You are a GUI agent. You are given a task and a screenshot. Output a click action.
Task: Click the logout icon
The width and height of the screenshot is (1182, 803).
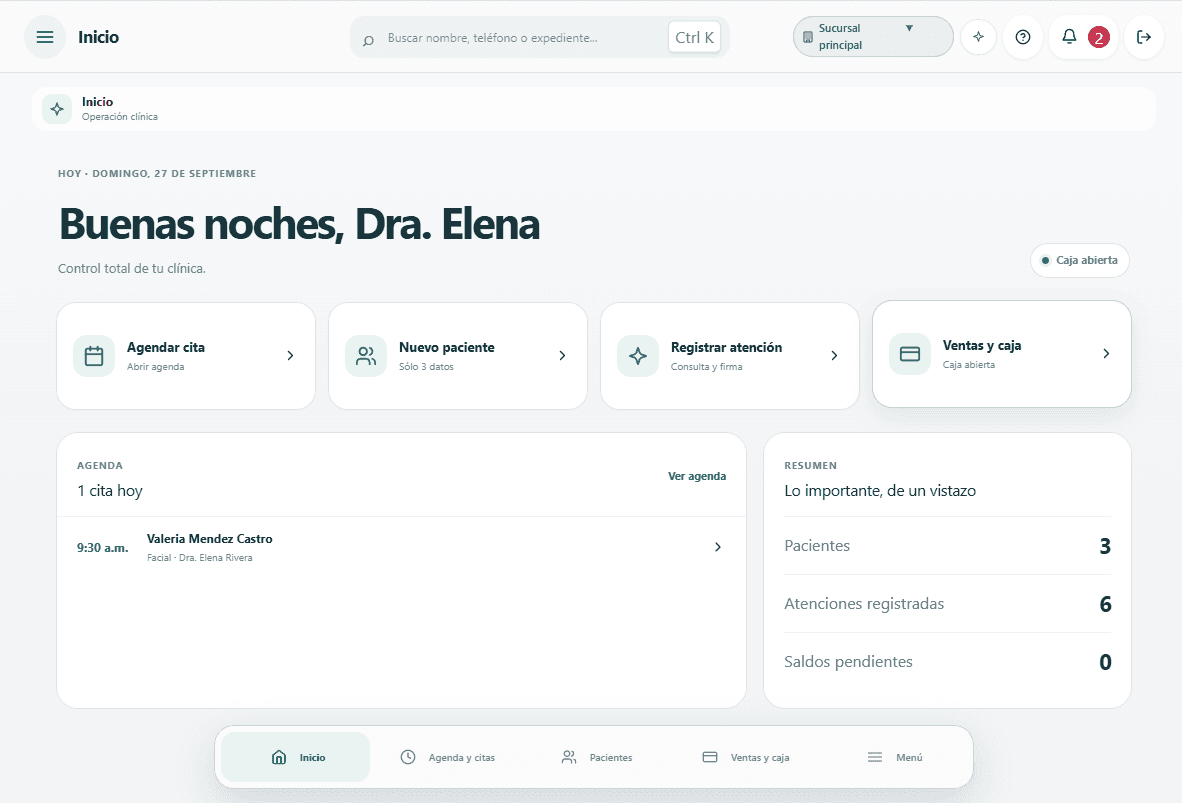click(x=1144, y=37)
